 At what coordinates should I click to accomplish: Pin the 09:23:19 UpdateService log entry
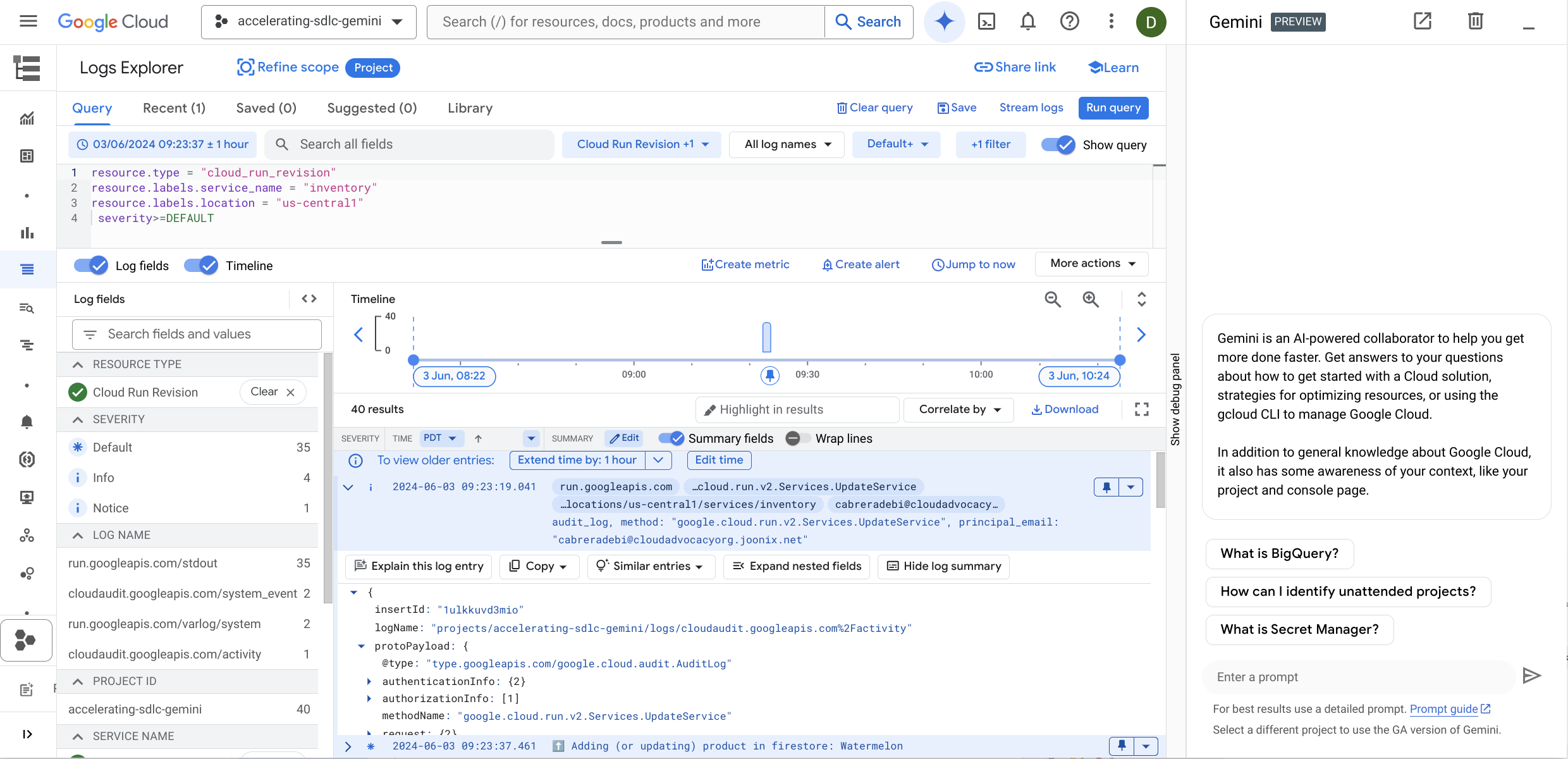click(1106, 487)
